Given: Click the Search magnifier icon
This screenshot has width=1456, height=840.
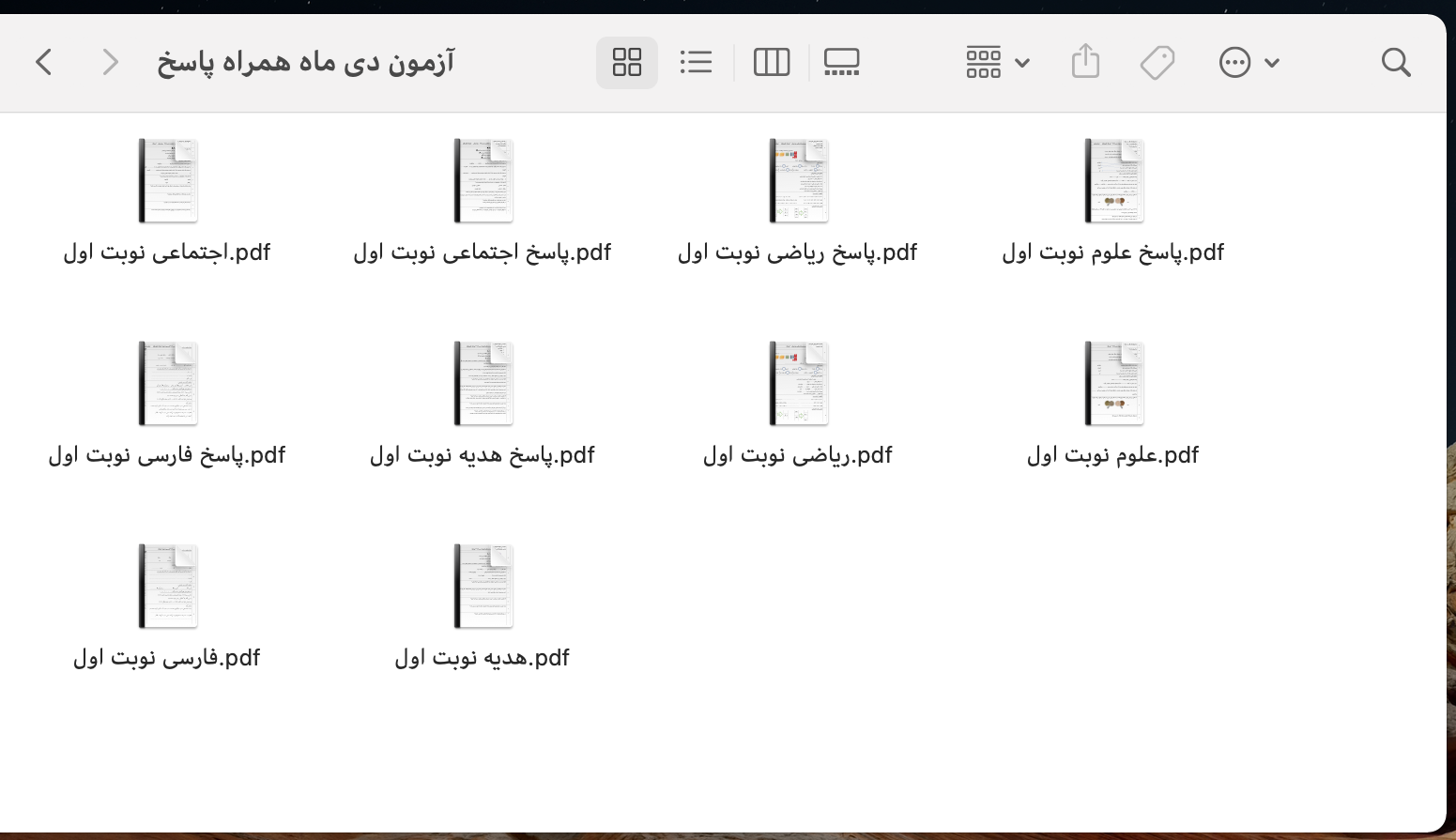Looking at the screenshot, I should [x=1396, y=63].
